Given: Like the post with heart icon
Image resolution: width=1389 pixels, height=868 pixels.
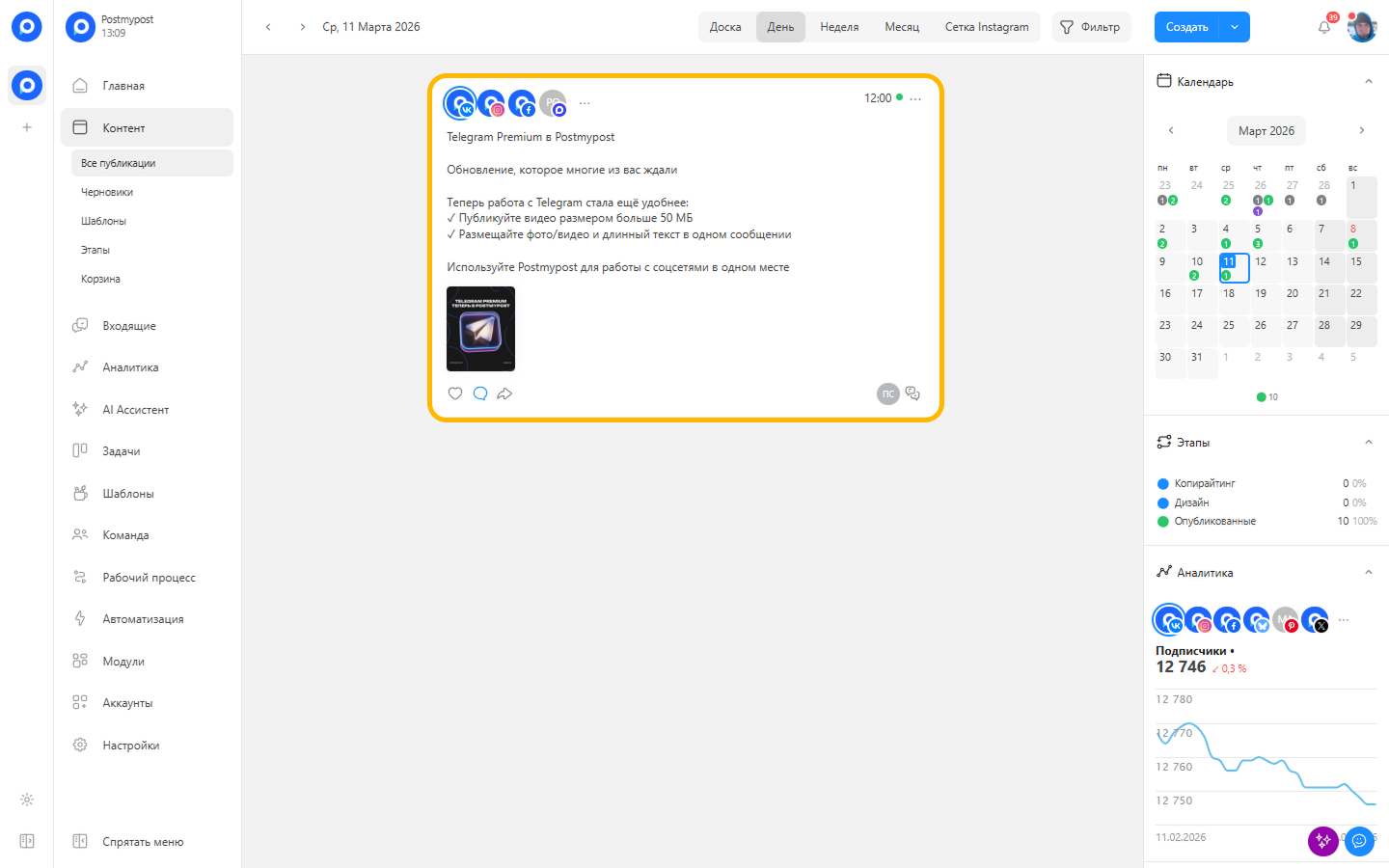Looking at the screenshot, I should 455,393.
